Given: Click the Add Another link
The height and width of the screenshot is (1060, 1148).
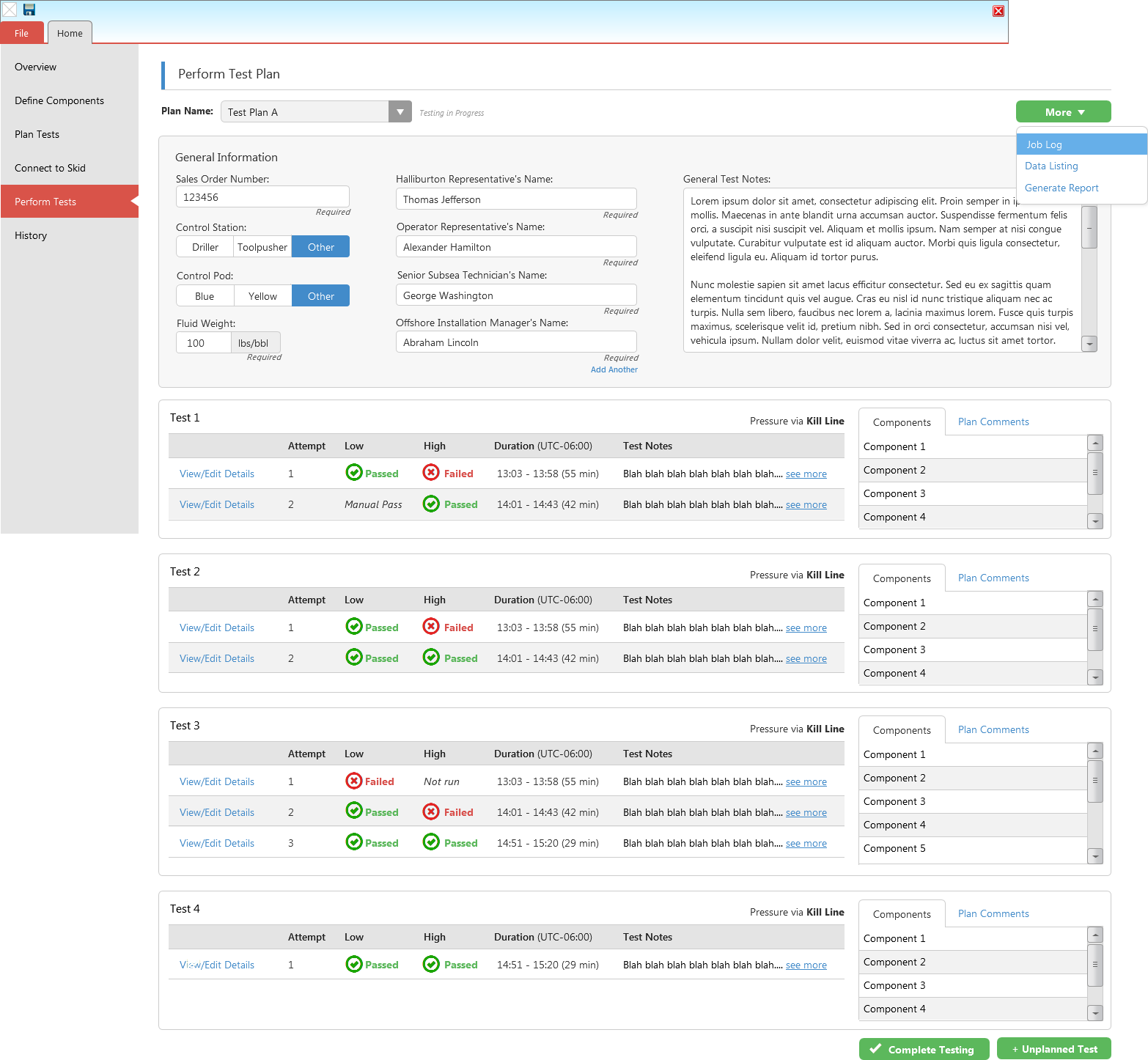Looking at the screenshot, I should click(614, 369).
